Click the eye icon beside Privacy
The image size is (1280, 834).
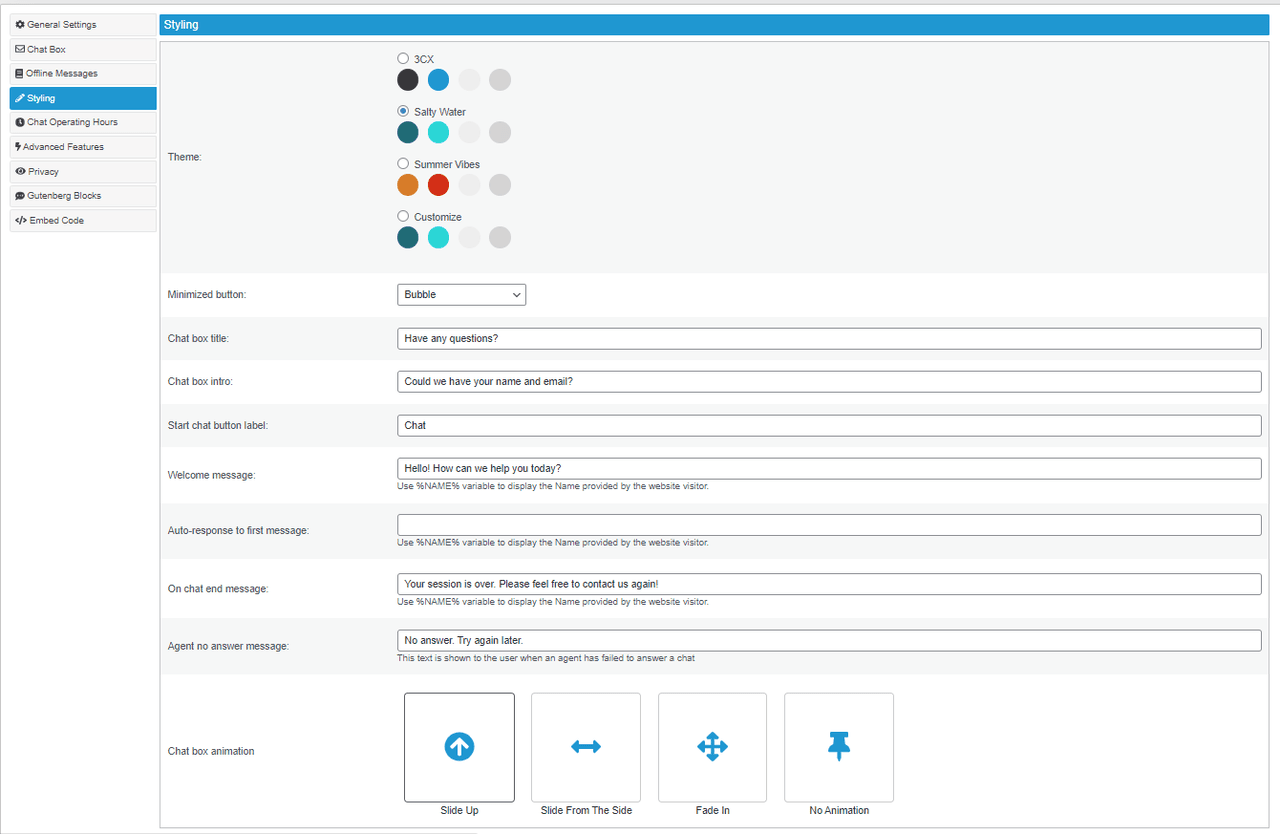point(20,171)
